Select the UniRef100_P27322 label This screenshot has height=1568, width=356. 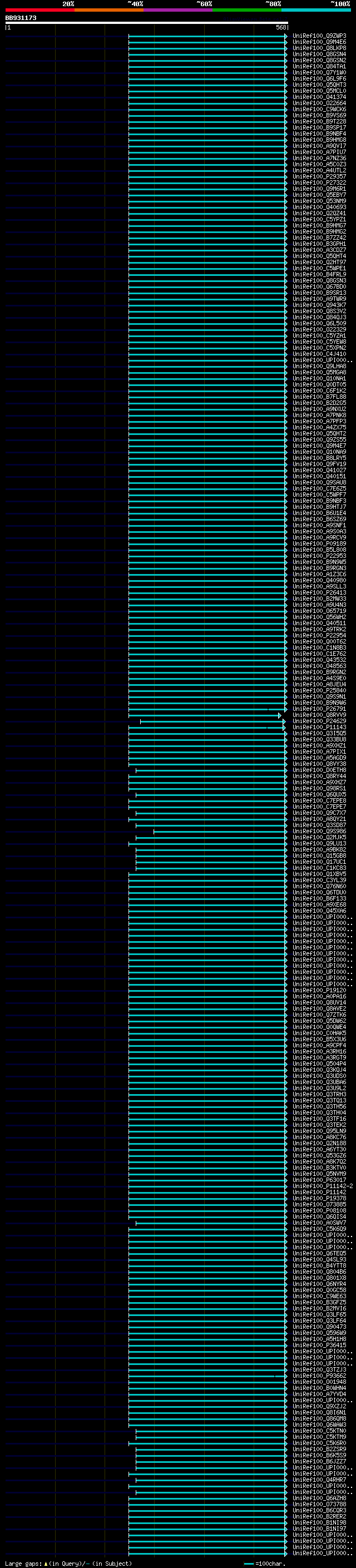tap(319, 182)
